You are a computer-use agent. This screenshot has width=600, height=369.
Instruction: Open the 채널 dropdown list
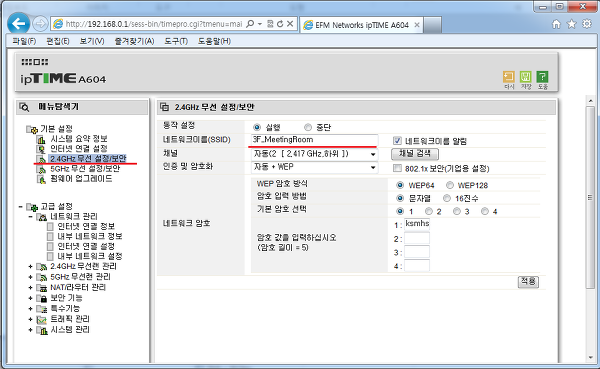[315, 154]
